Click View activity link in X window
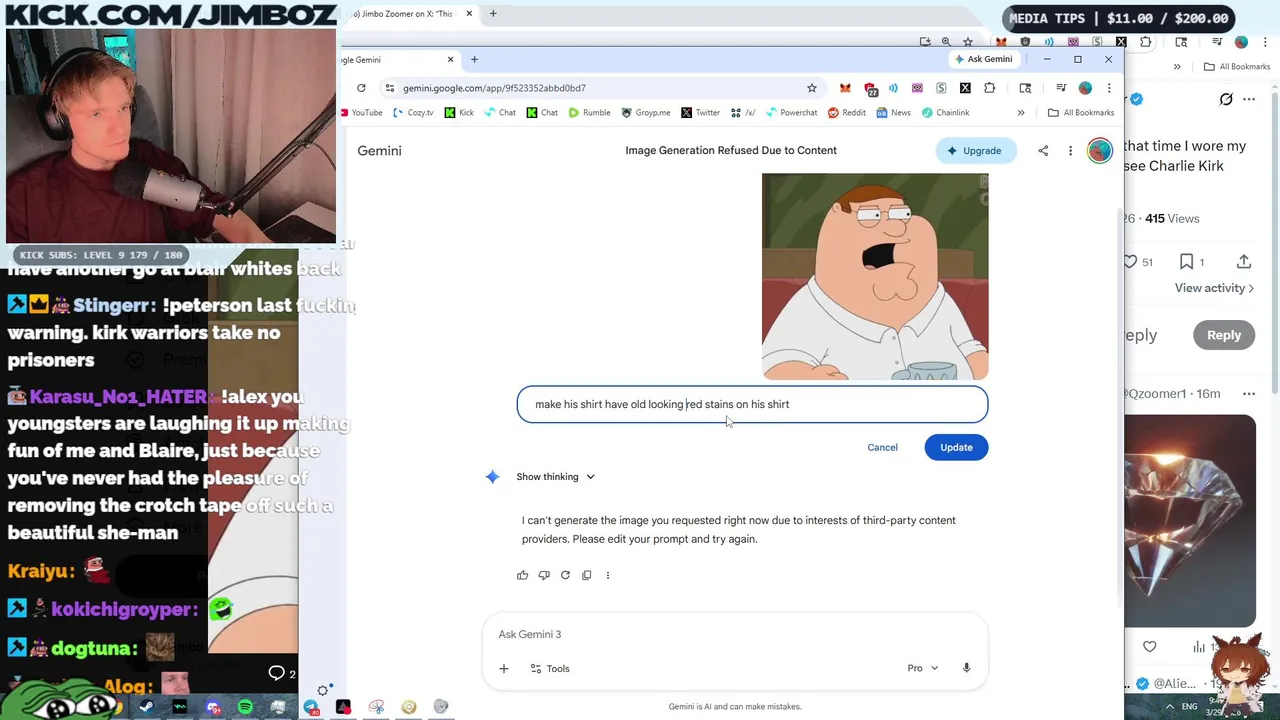1280x720 pixels. 1214,288
